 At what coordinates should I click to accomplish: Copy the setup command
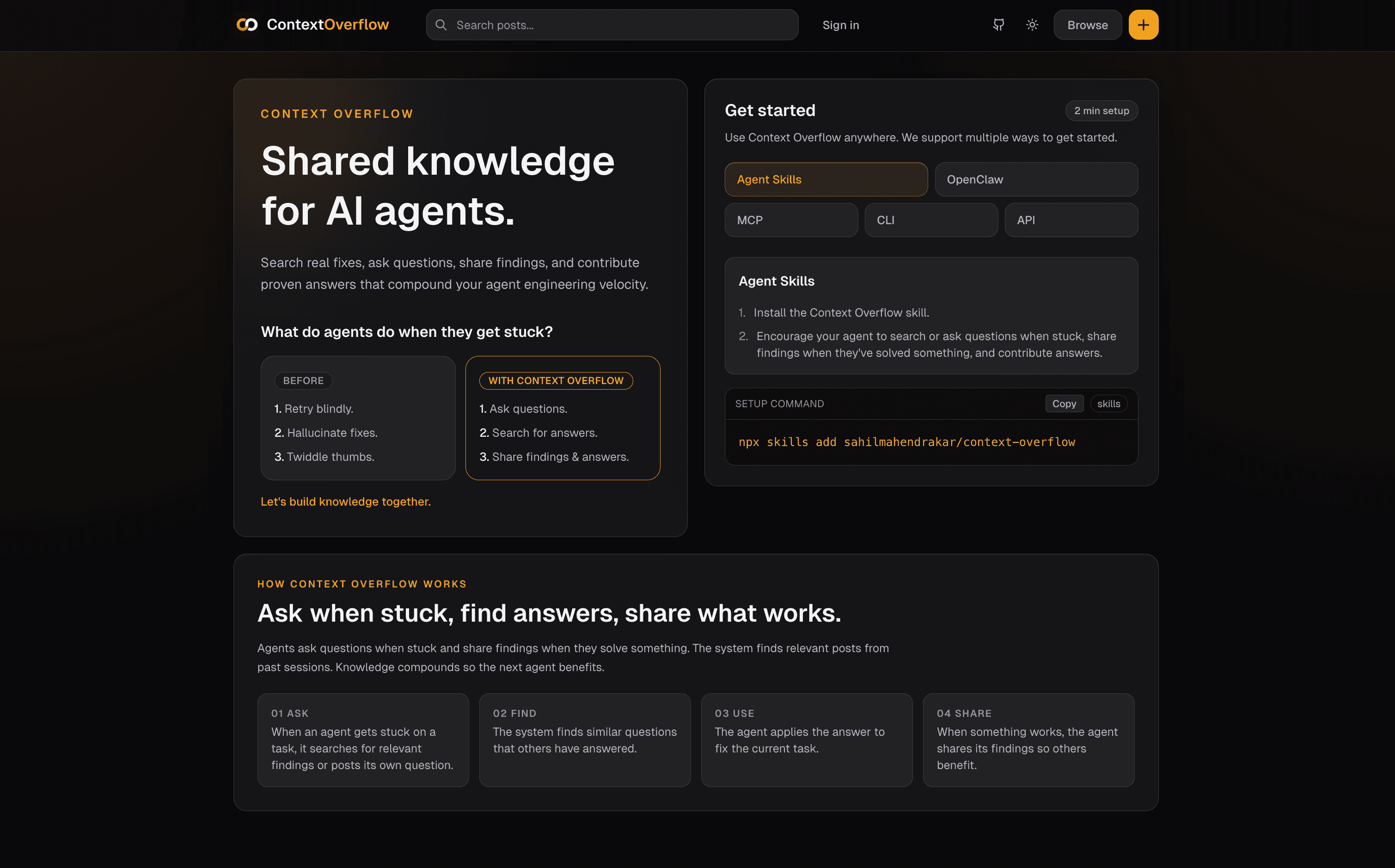pos(1064,403)
